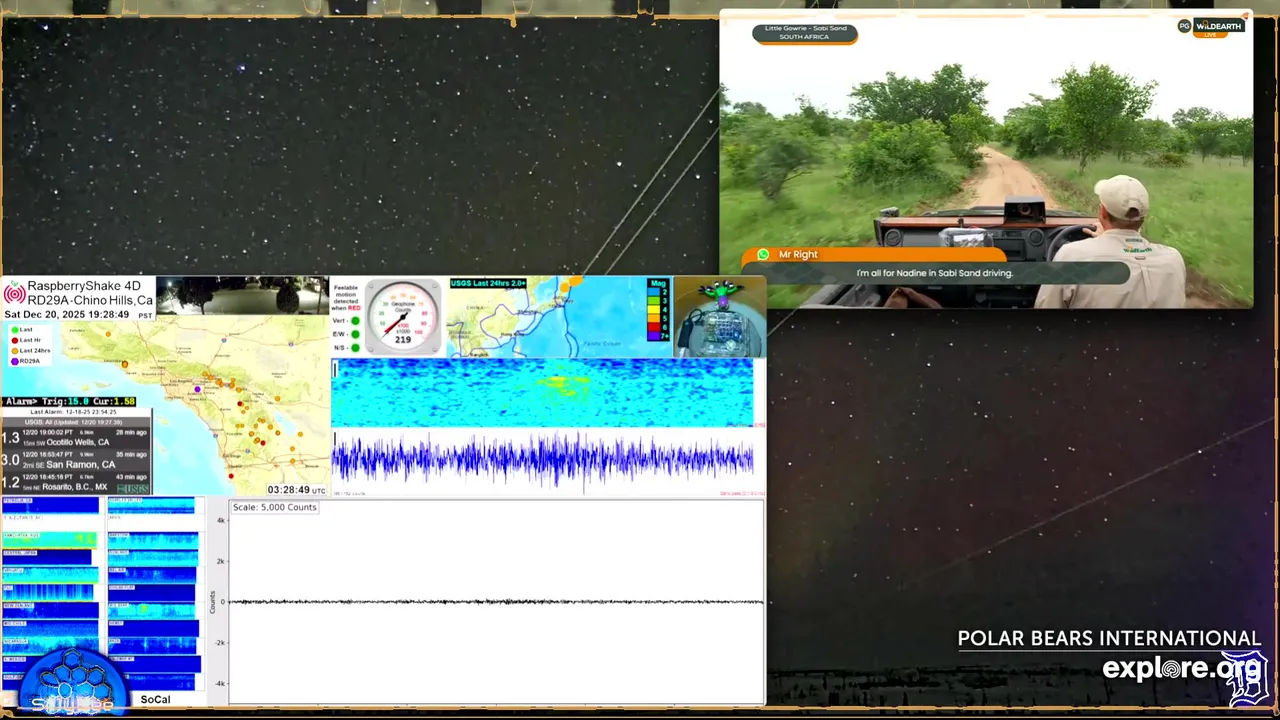
Task: Click the Geophone Counts gauge dial
Action: point(403,317)
